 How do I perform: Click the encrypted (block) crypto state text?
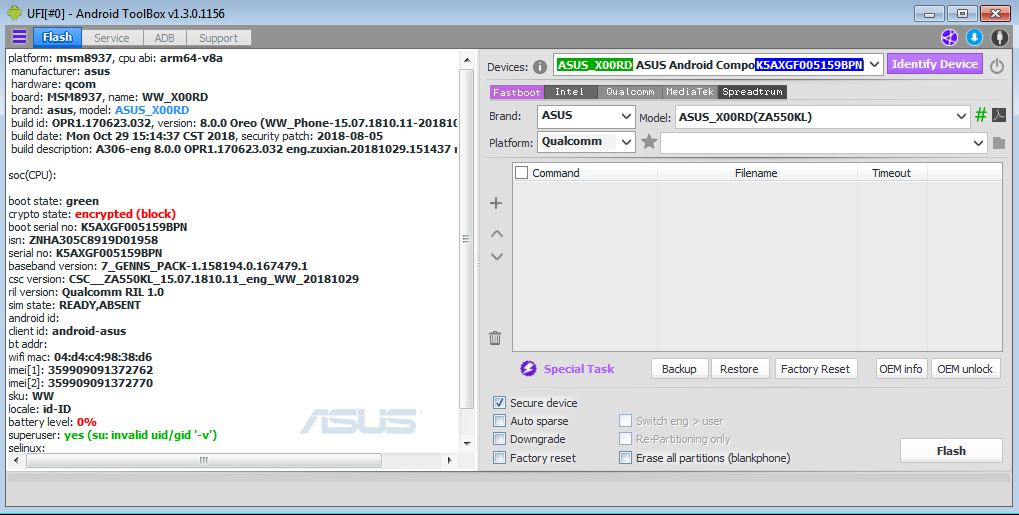(125, 214)
